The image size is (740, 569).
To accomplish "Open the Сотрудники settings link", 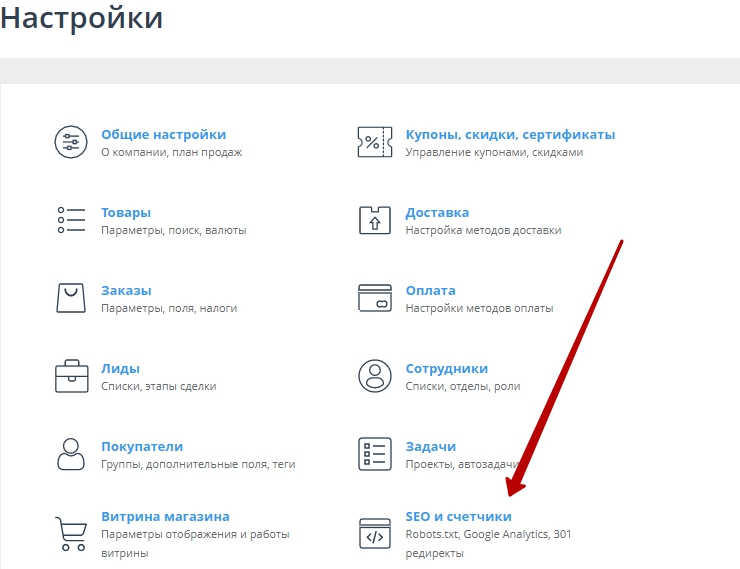I will (x=446, y=368).
